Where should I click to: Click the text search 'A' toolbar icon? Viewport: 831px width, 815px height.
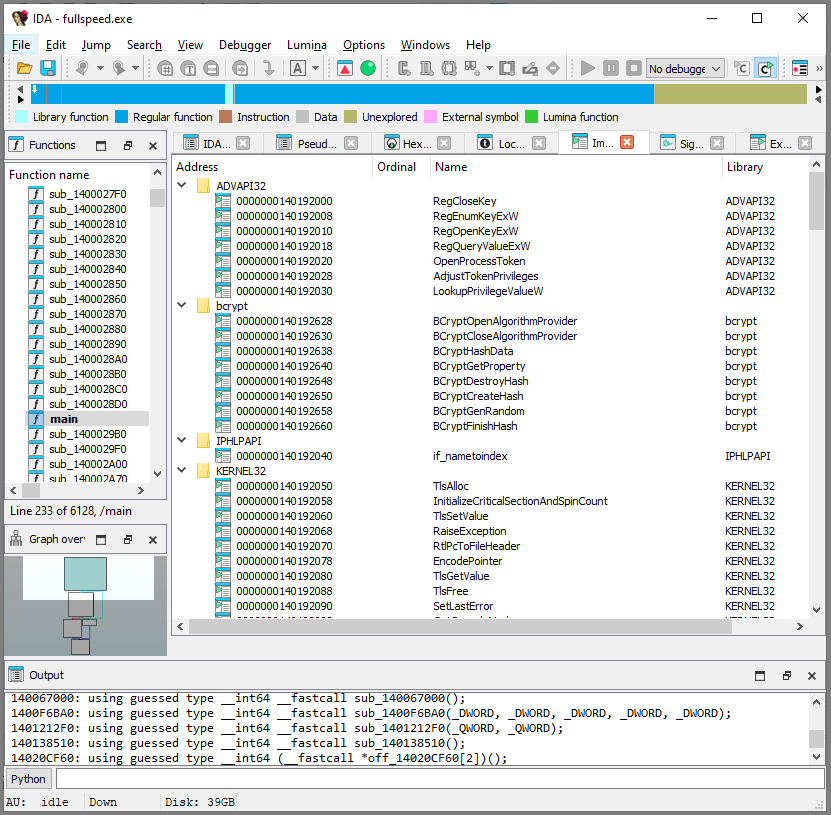298,68
